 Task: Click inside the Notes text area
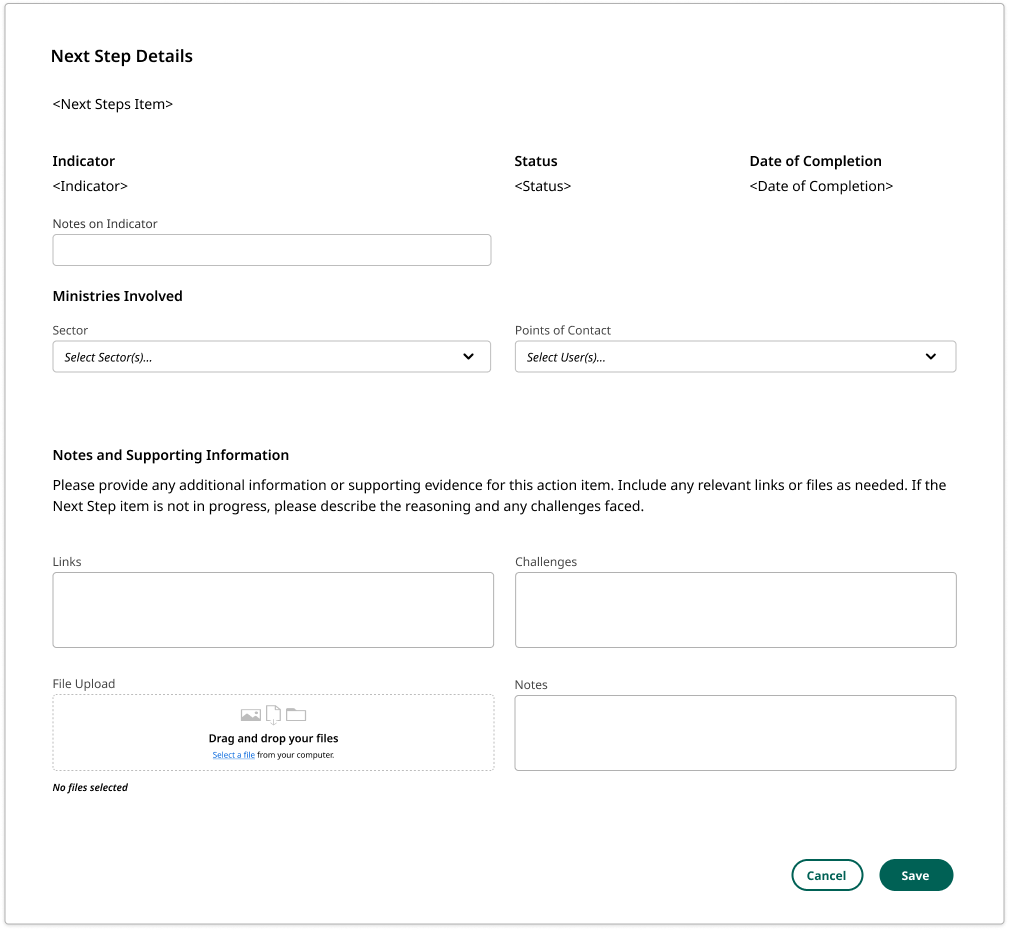[x=735, y=733]
